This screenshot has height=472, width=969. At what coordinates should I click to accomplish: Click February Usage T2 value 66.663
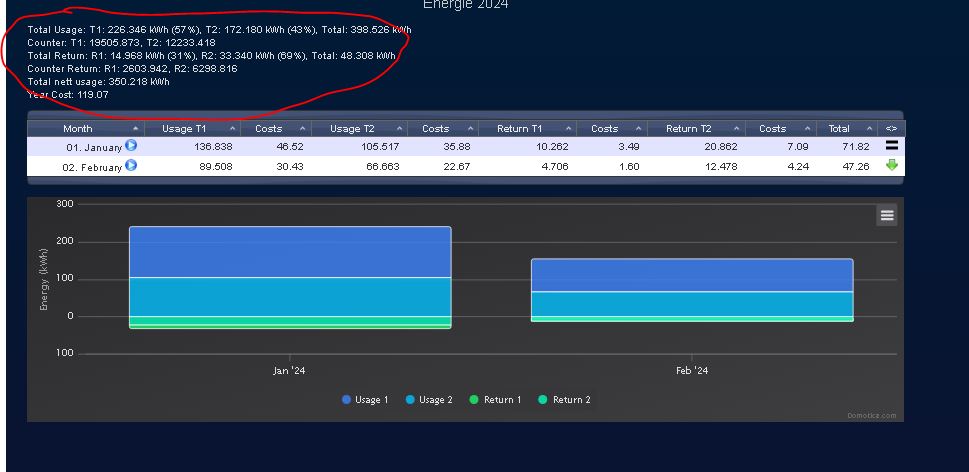(x=383, y=166)
